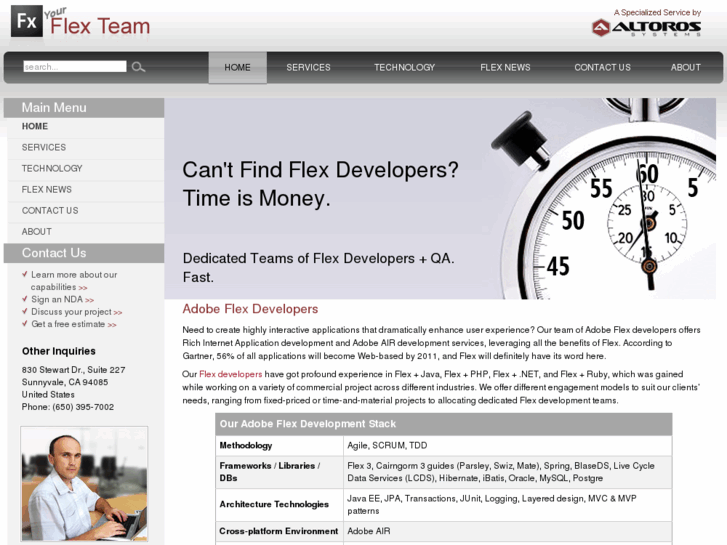Open TECHNOLOGY in the top navigation bar

tap(404, 67)
